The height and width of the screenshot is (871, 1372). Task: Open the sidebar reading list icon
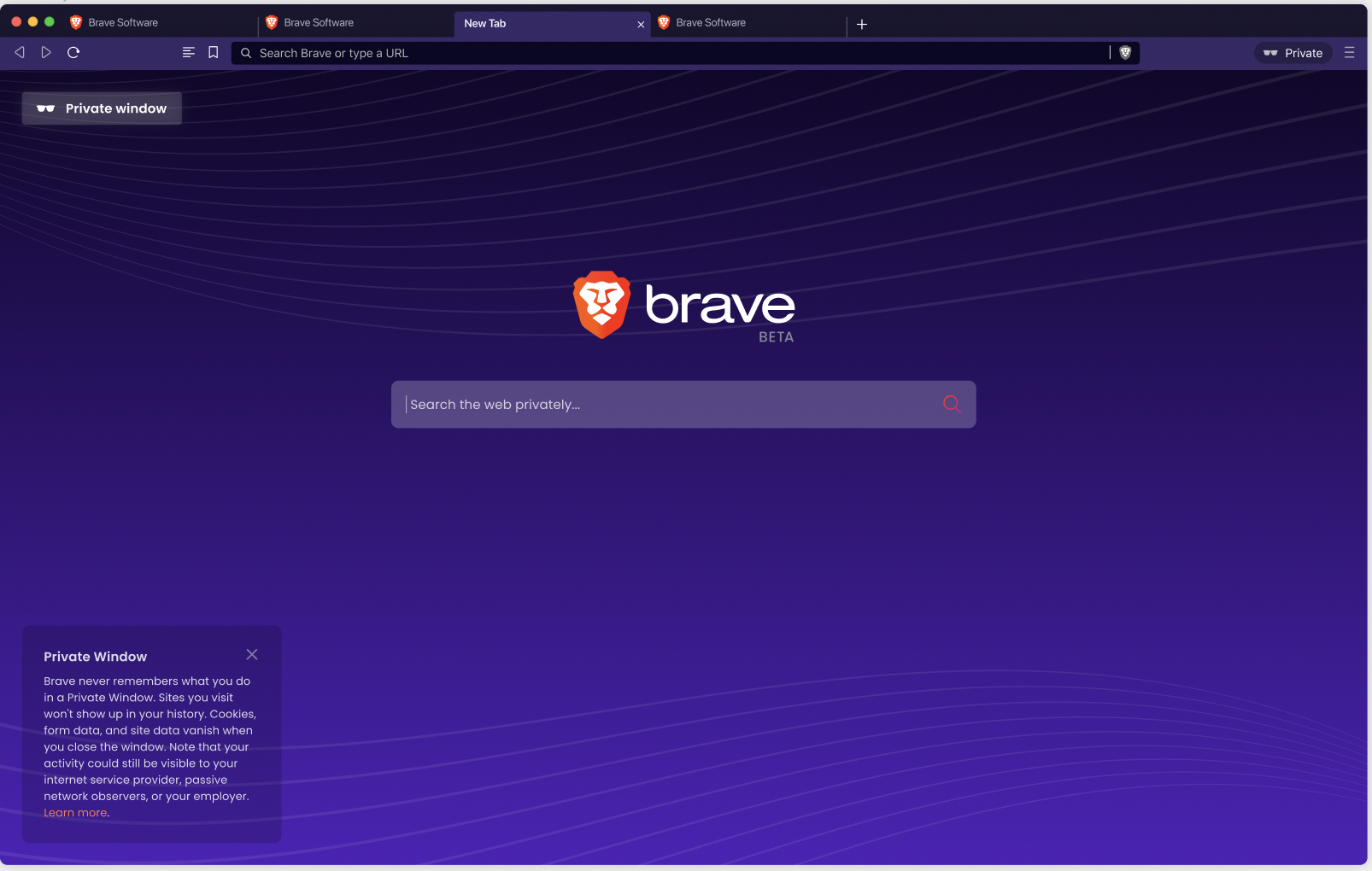point(188,52)
